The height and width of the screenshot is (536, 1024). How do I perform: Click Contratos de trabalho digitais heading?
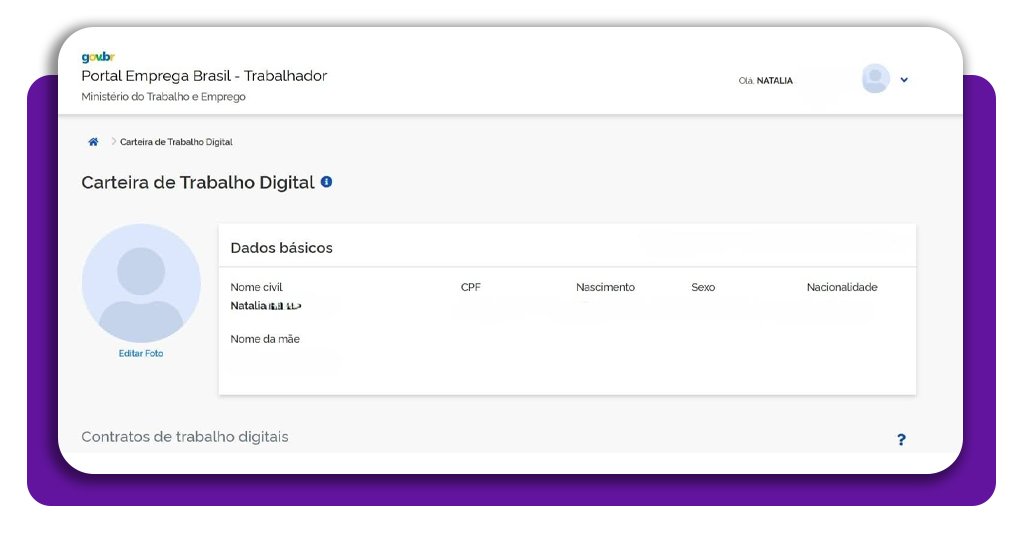click(185, 437)
